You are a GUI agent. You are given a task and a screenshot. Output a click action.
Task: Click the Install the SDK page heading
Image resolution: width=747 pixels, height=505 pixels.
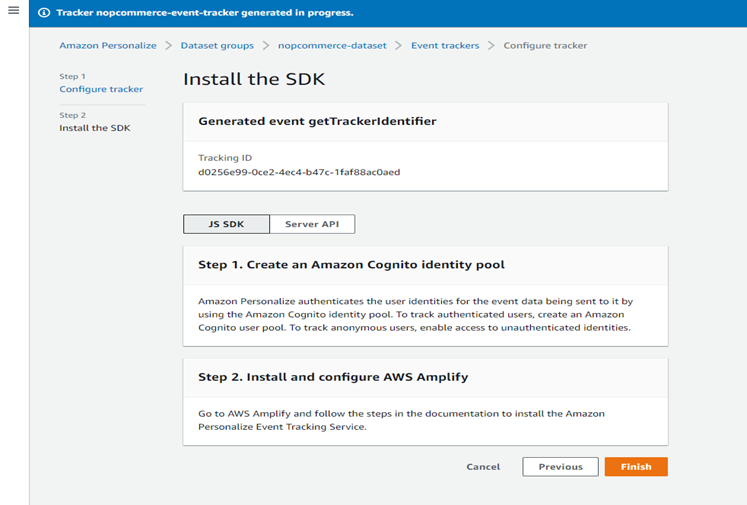coord(254,79)
